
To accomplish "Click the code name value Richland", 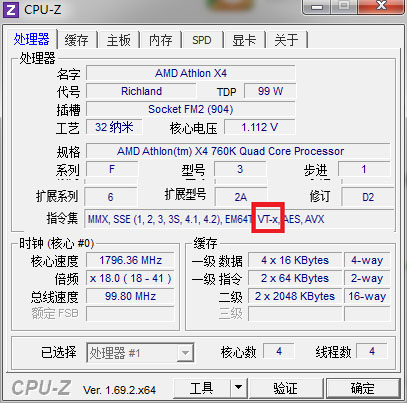I will coord(141,91).
